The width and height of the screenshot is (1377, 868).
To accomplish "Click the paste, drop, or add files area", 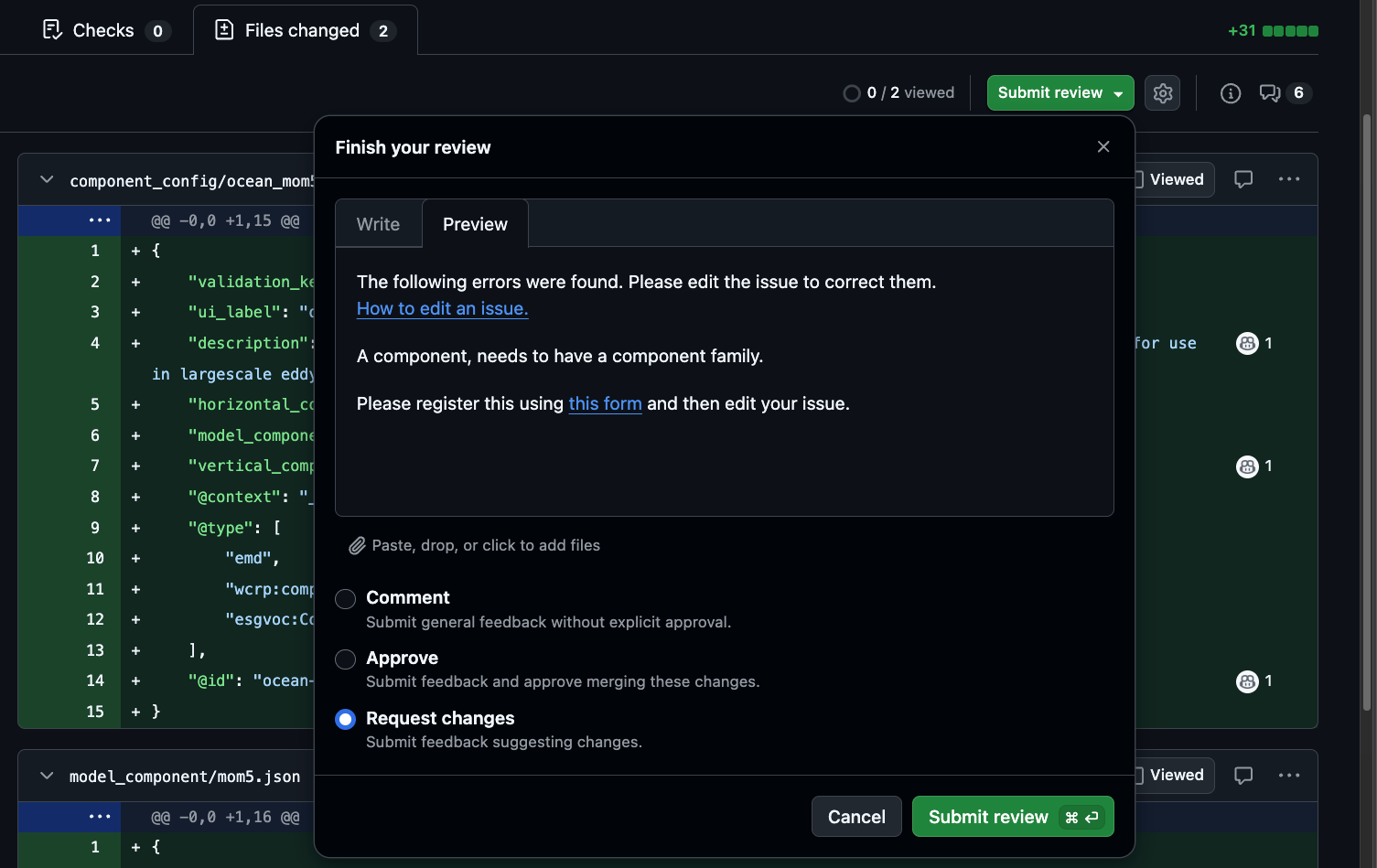I will pos(475,546).
